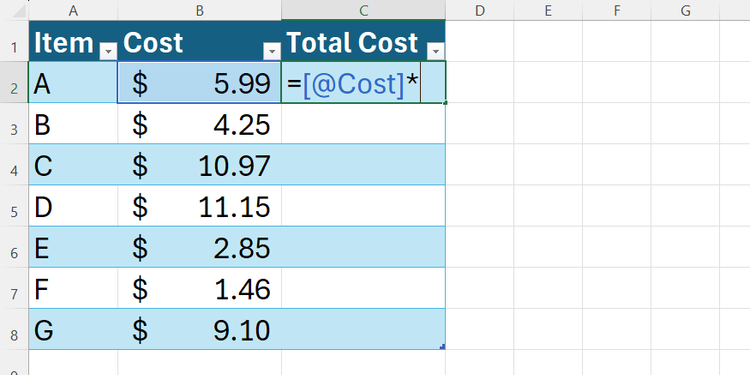Open the Total Cost column filter dropdown
Image resolution: width=750 pixels, height=375 pixels.
pos(436,51)
